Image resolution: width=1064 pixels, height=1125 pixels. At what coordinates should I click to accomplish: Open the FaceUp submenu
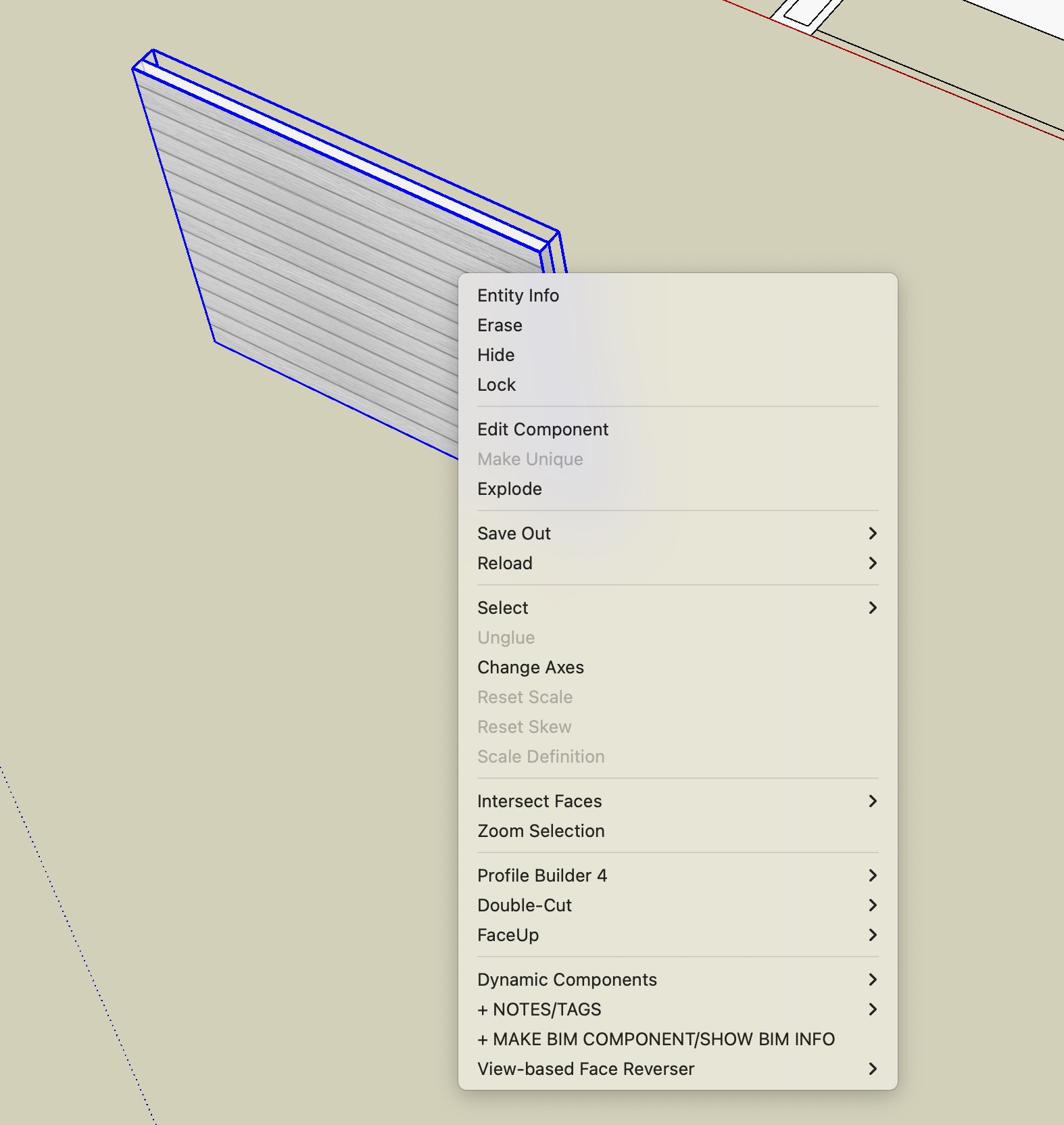(x=508, y=935)
